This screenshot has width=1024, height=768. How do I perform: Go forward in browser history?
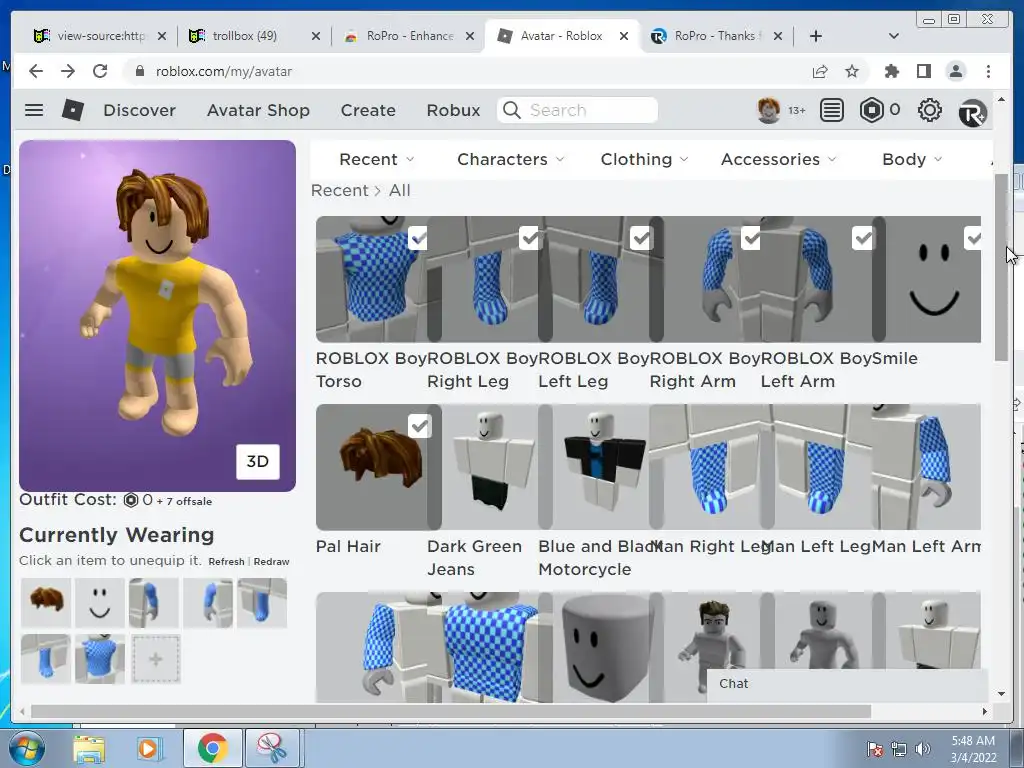tap(68, 71)
